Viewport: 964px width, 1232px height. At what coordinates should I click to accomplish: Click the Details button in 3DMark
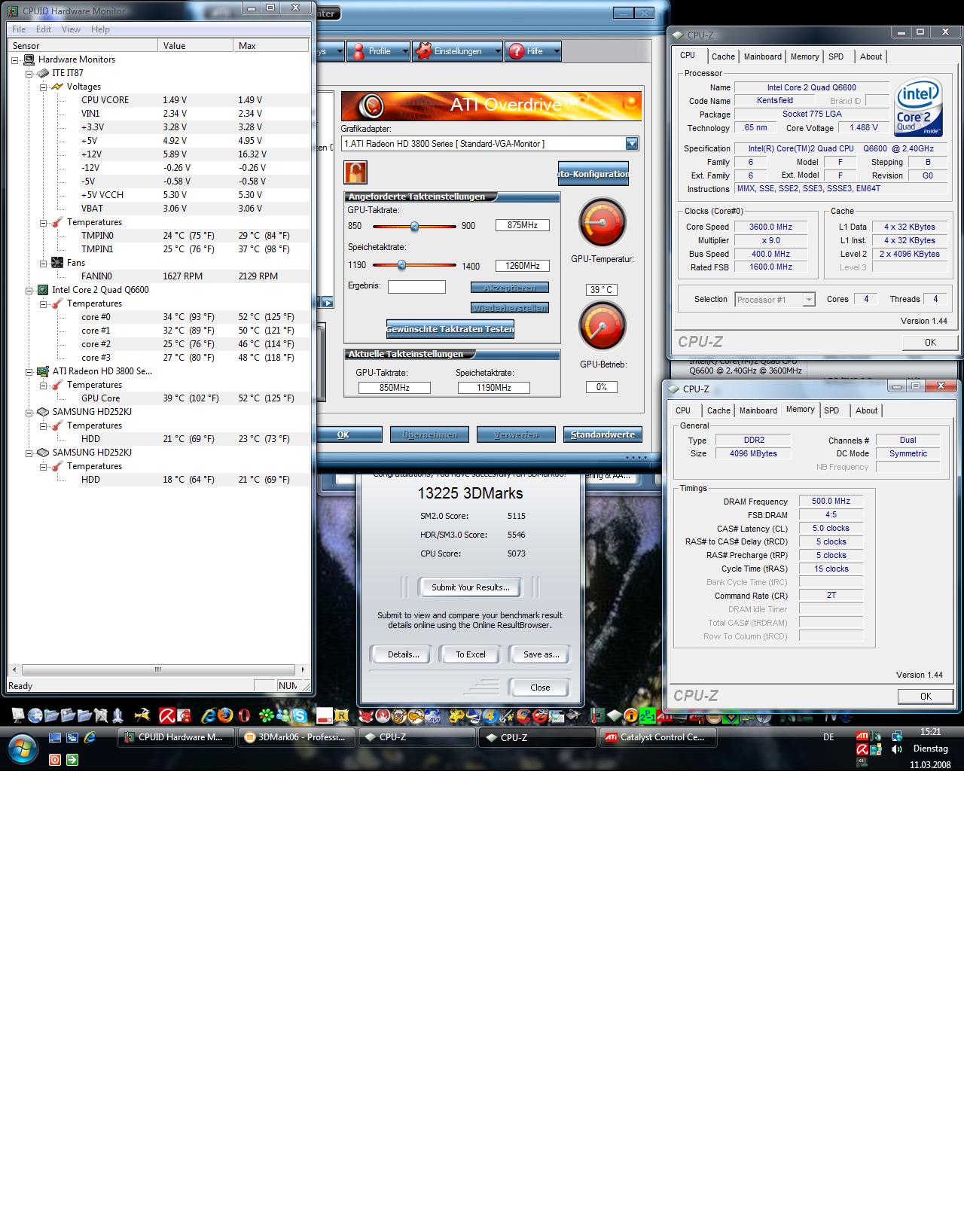coord(404,654)
